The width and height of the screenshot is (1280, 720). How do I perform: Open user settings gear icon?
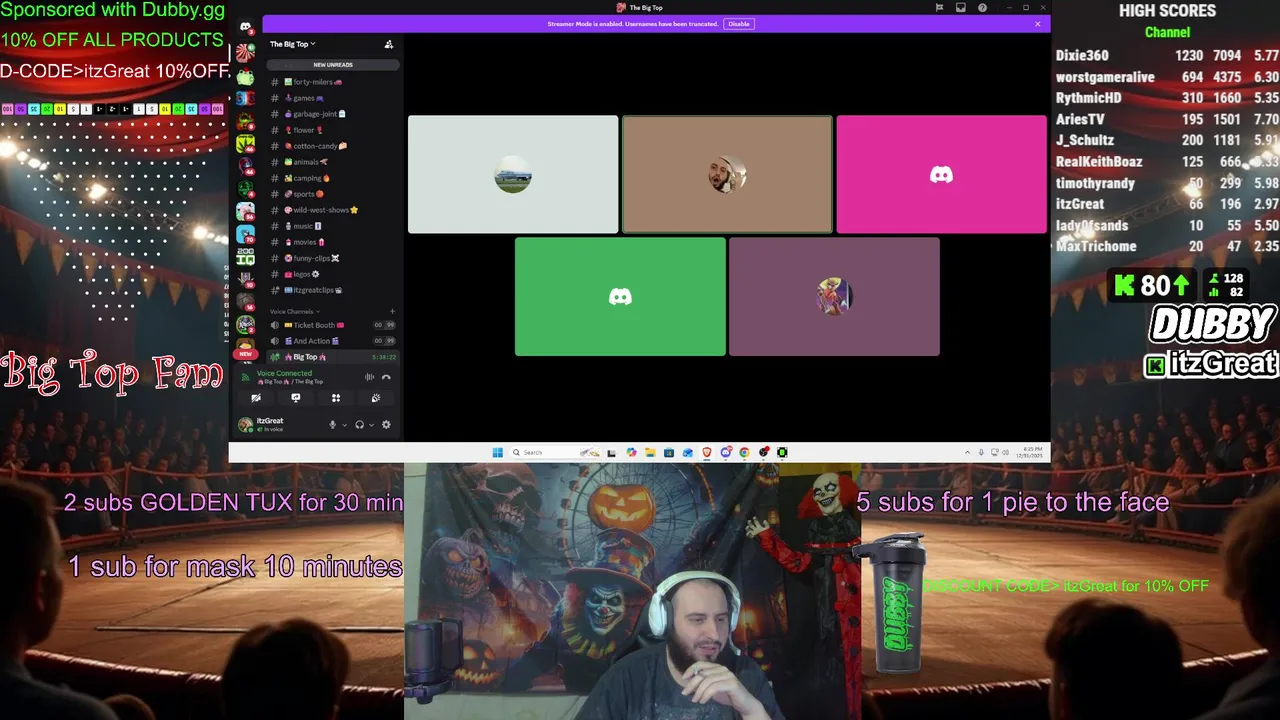[x=386, y=425]
